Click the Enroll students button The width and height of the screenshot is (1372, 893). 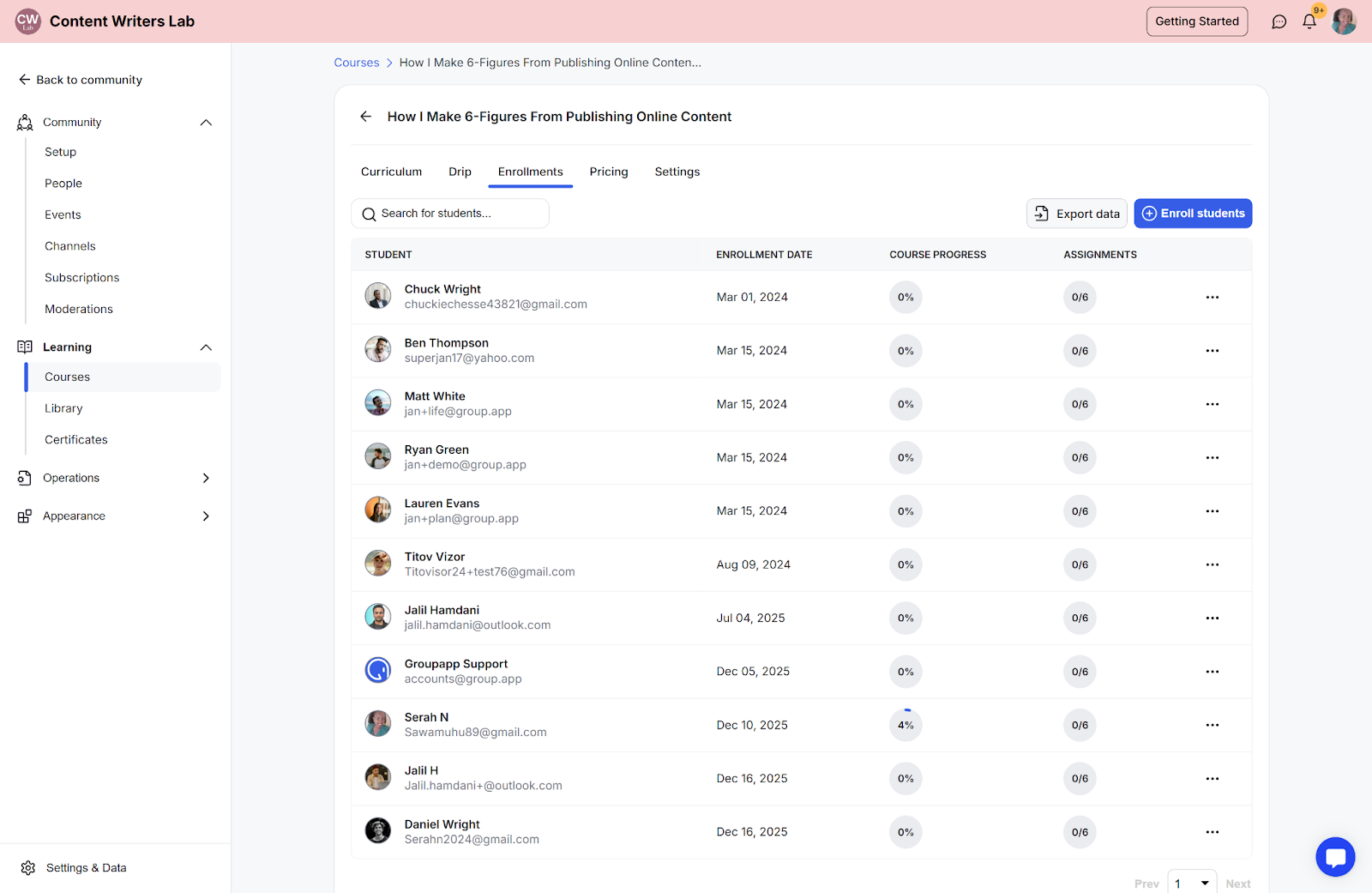[1193, 214]
